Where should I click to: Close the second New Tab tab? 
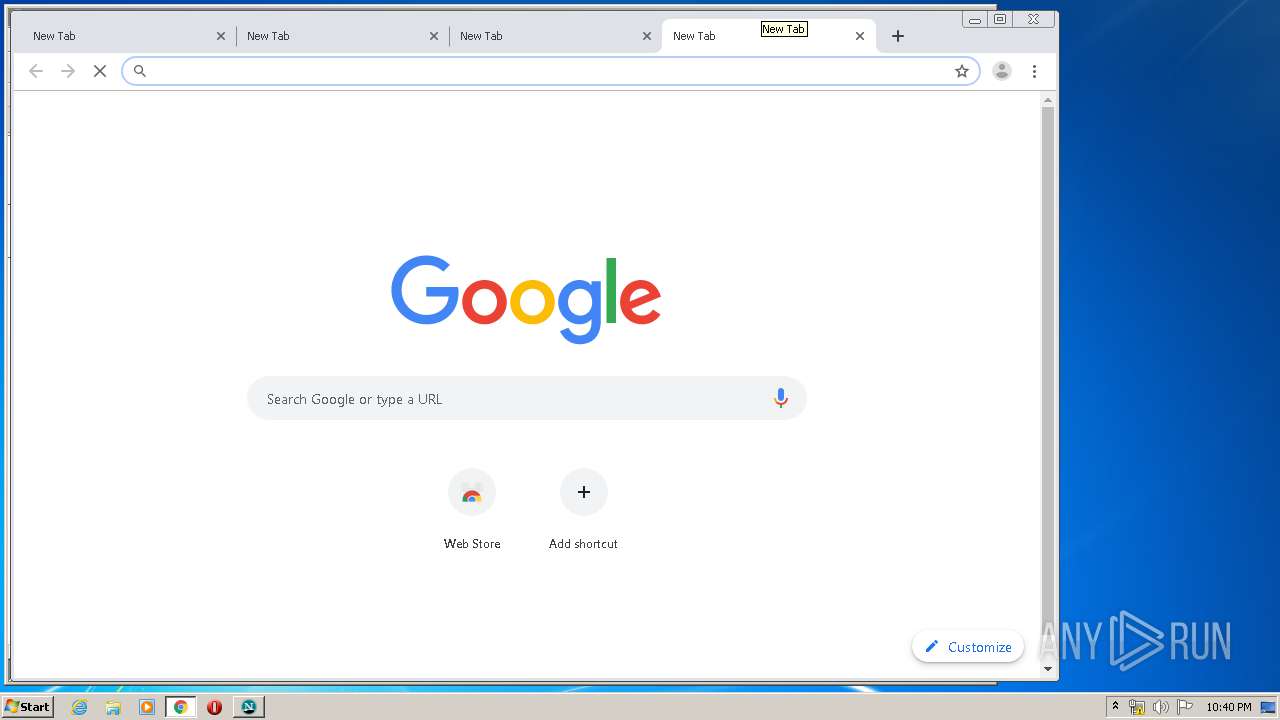coord(434,36)
